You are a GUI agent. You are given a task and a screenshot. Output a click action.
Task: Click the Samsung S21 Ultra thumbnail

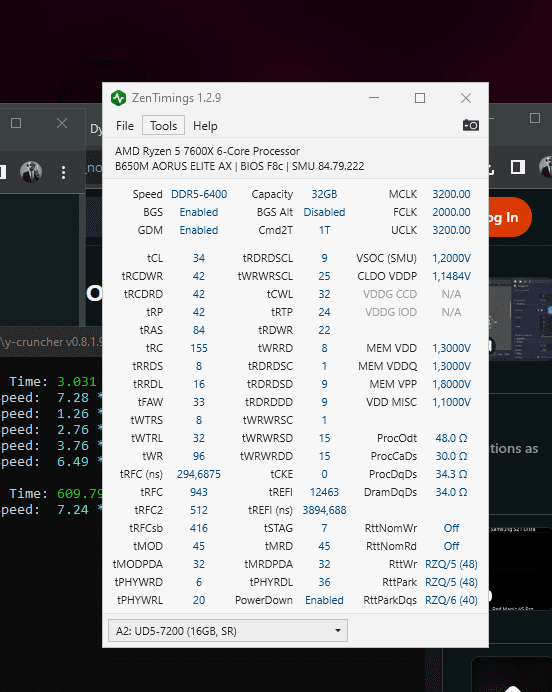pos(520,568)
